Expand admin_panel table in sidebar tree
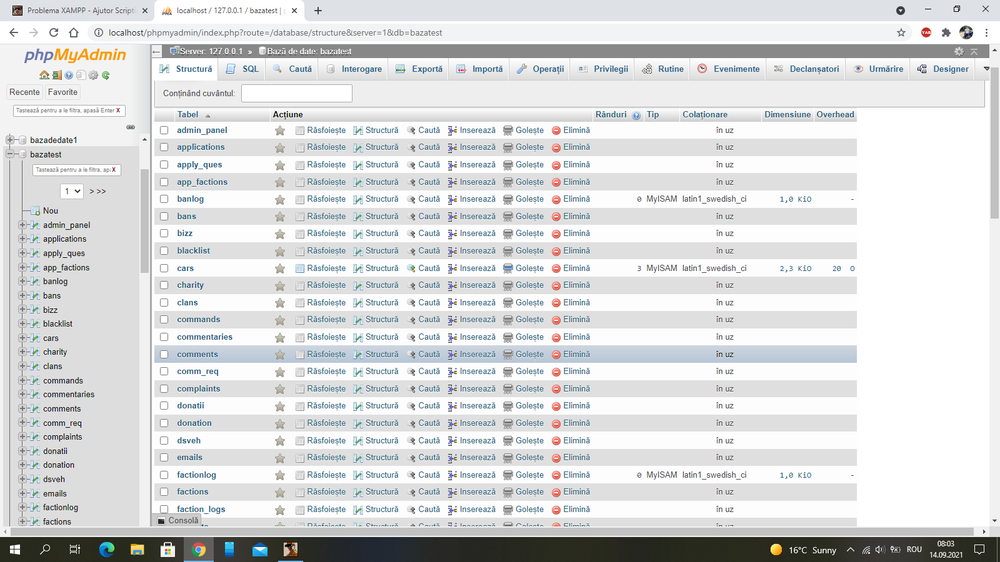The width and height of the screenshot is (1000, 562). (x=22, y=225)
